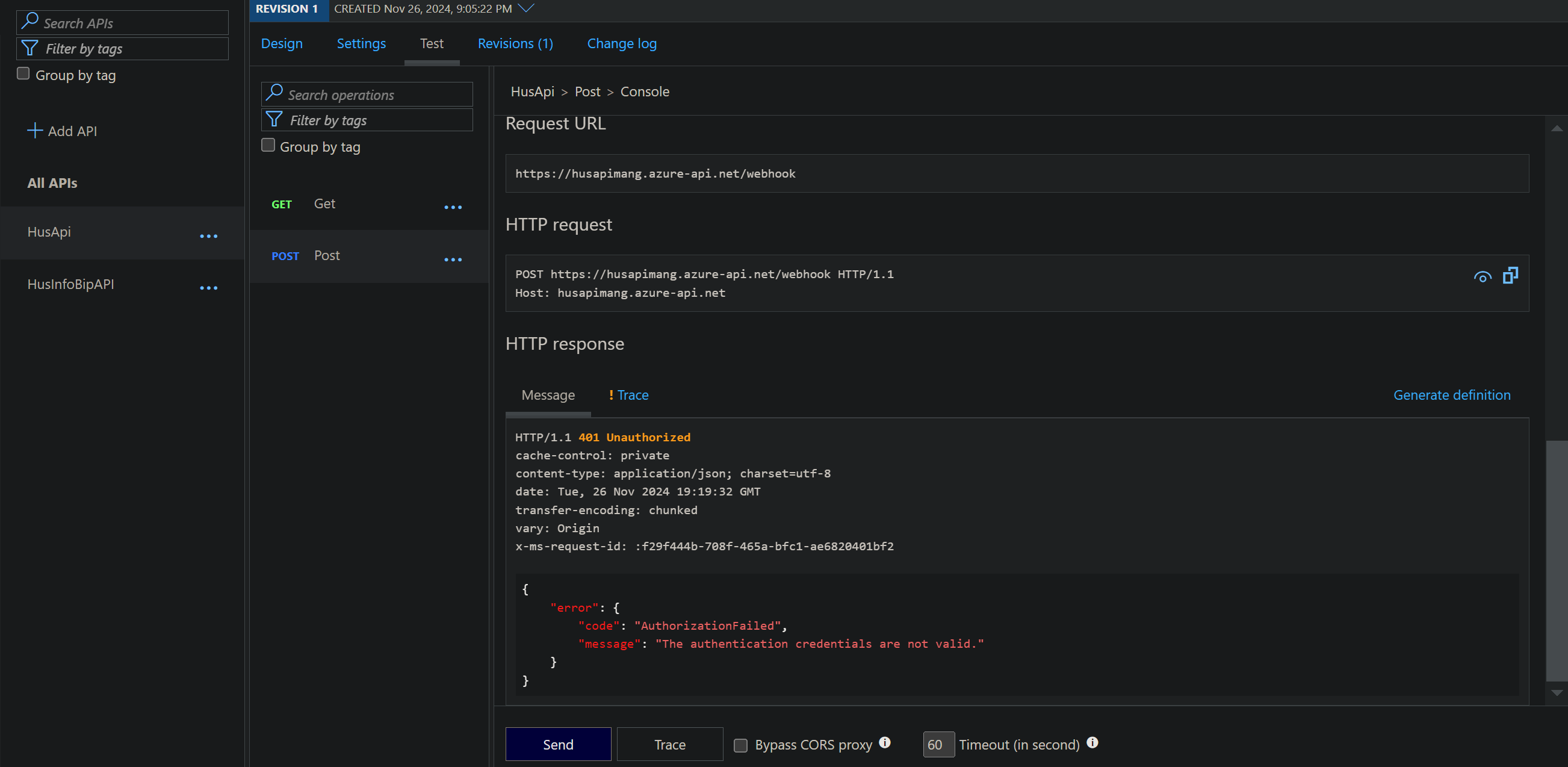Open the Change log tab
Image resolution: width=1568 pixels, height=767 pixels.
621,44
